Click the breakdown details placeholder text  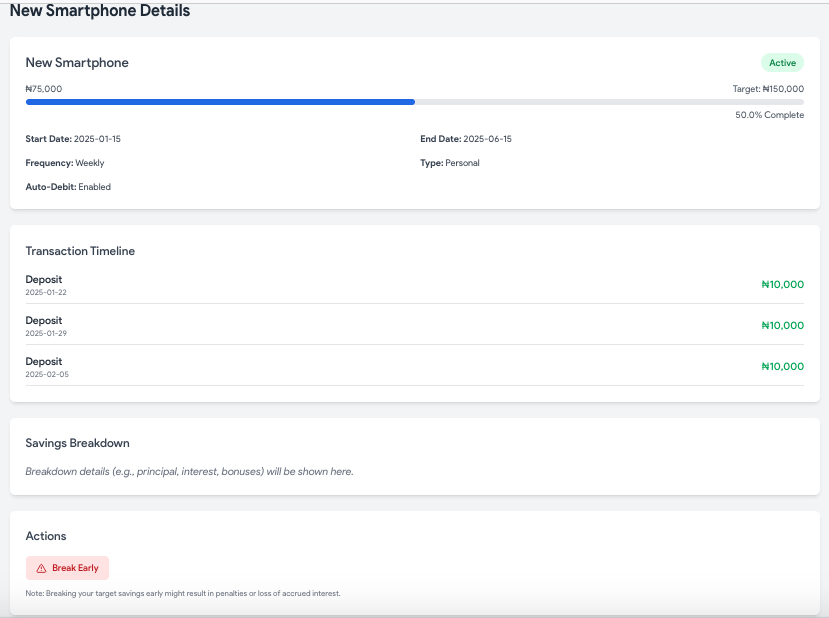189,472
